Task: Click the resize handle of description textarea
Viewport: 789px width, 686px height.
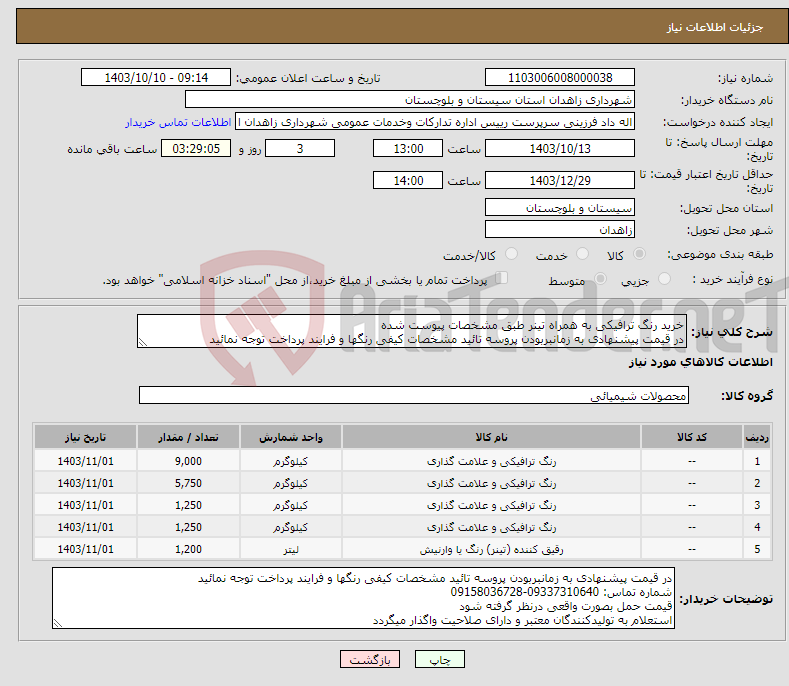Action: pyautogui.click(x=143, y=342)
